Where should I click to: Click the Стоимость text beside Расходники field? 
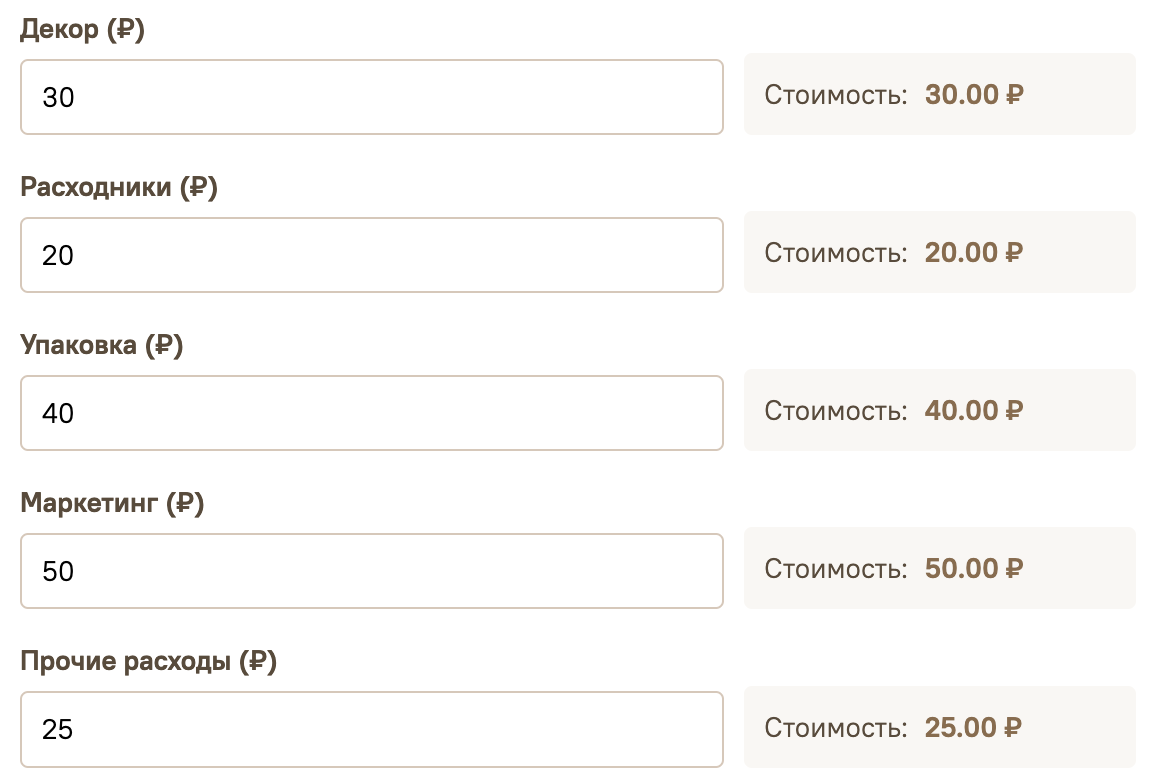point(836,253)
